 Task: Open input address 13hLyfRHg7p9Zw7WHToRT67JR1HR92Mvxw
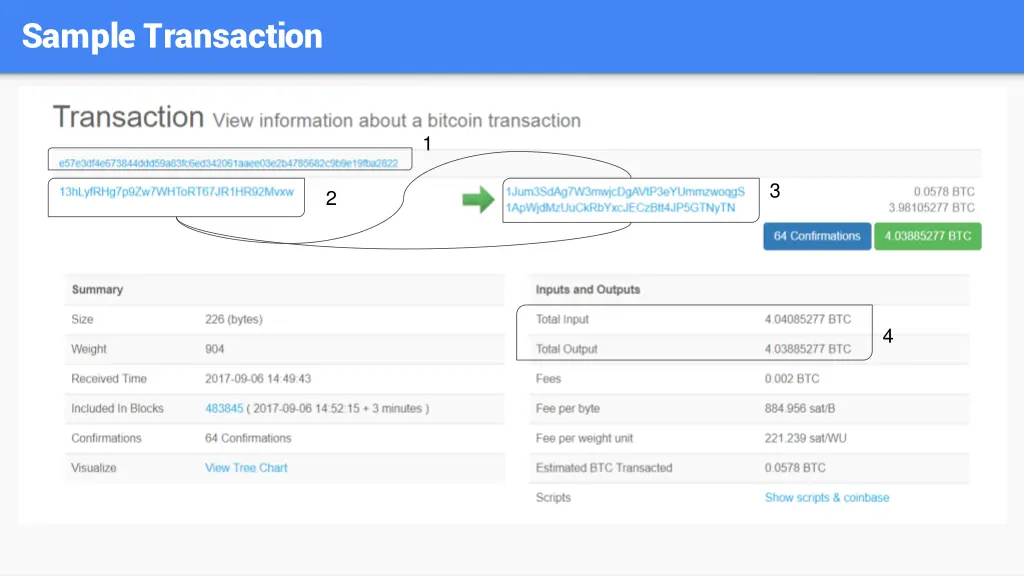[x=176, y=191]
